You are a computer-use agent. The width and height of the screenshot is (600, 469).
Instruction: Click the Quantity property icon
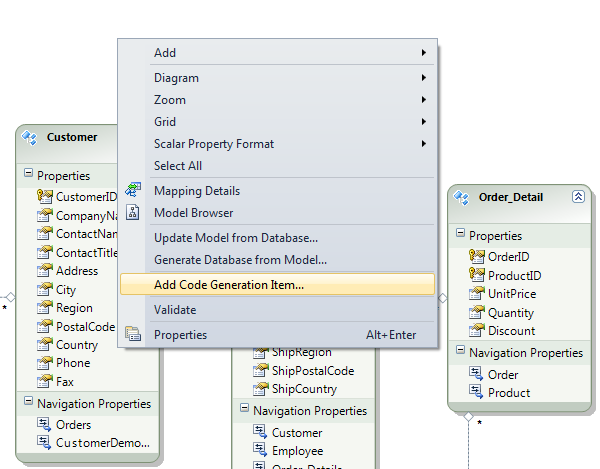pos(477,312)
